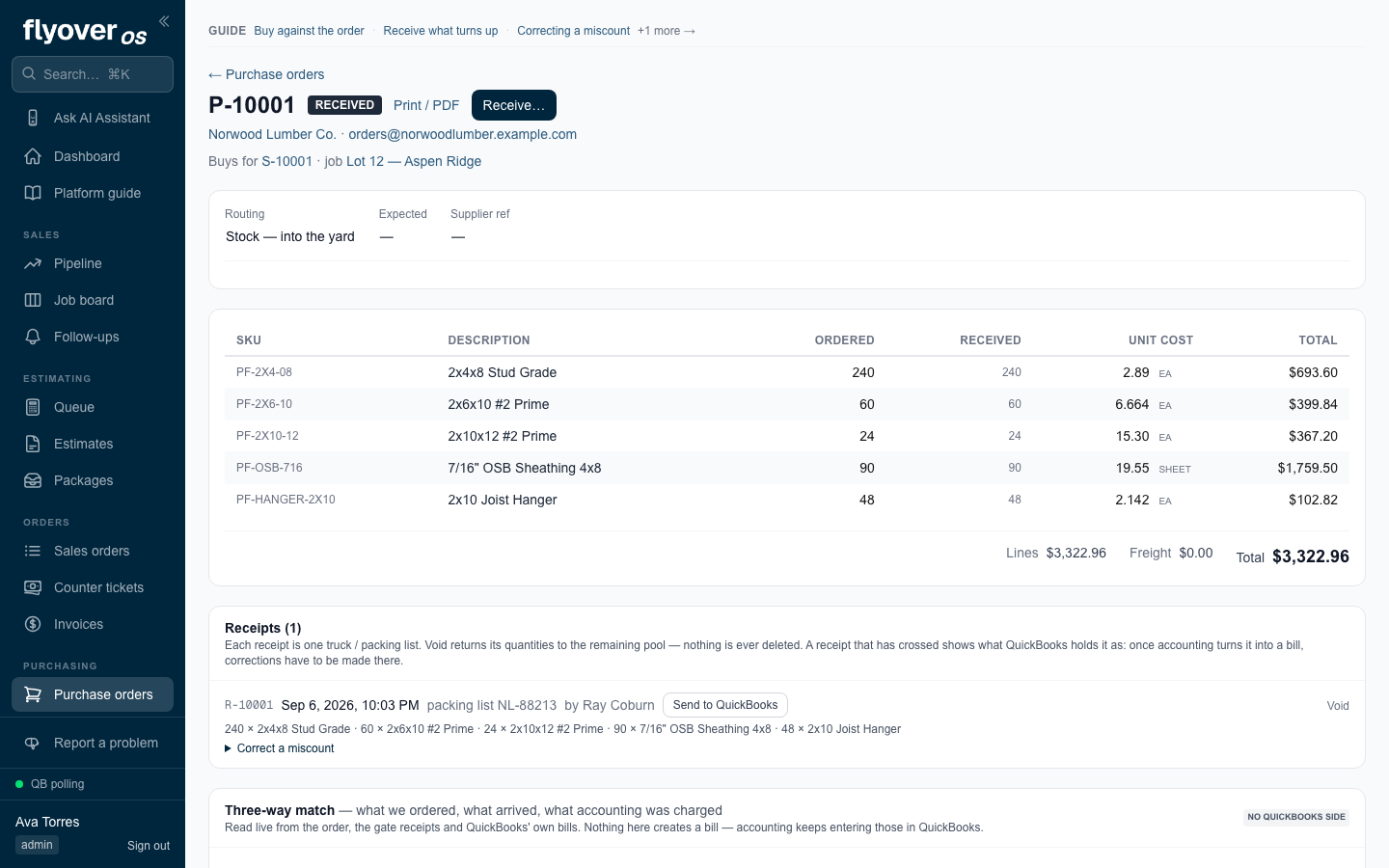This screenshot has width=1389, height=868.
Task: Click the Receive… button
Action: point(514,105)
